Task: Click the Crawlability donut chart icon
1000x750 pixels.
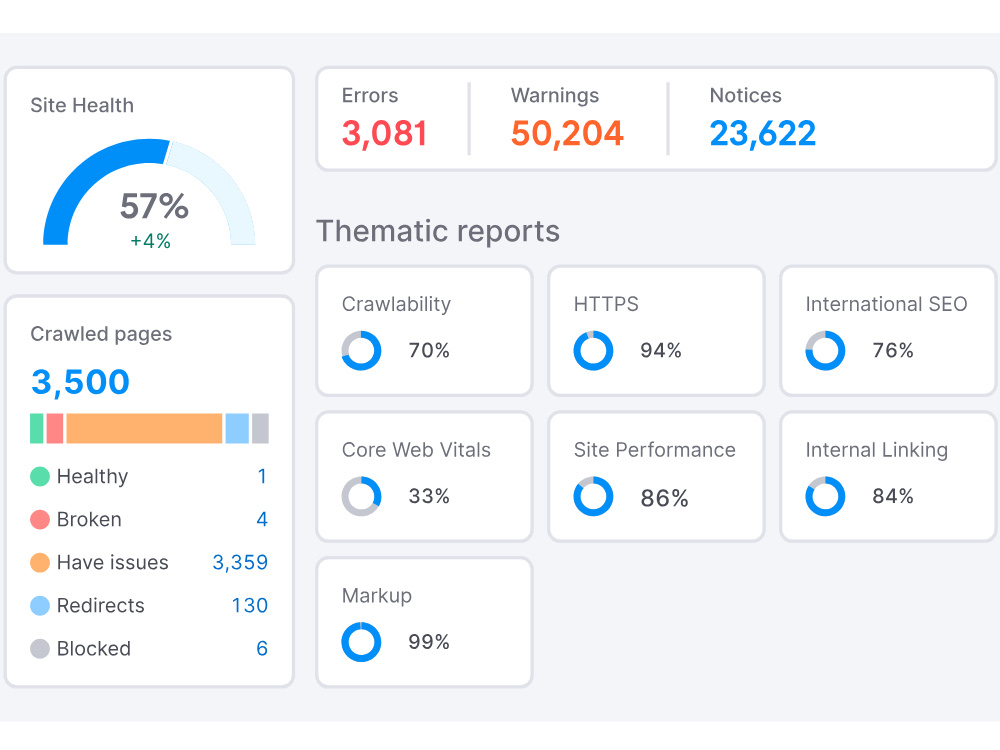Action: pyautogui.click(x=362, y=350)
